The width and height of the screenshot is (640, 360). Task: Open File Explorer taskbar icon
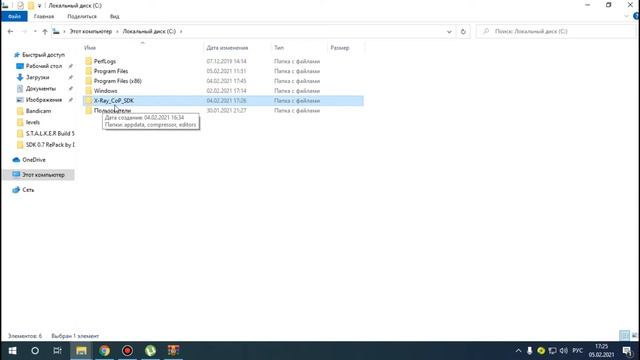(81, 351)
